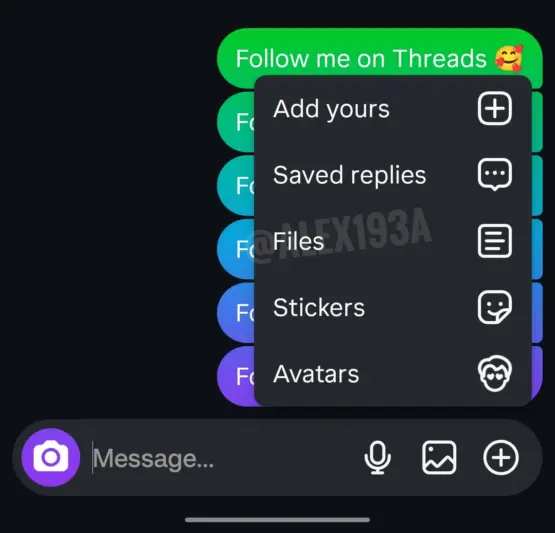Tap the second teal-green message bubble

click(235, 122)
